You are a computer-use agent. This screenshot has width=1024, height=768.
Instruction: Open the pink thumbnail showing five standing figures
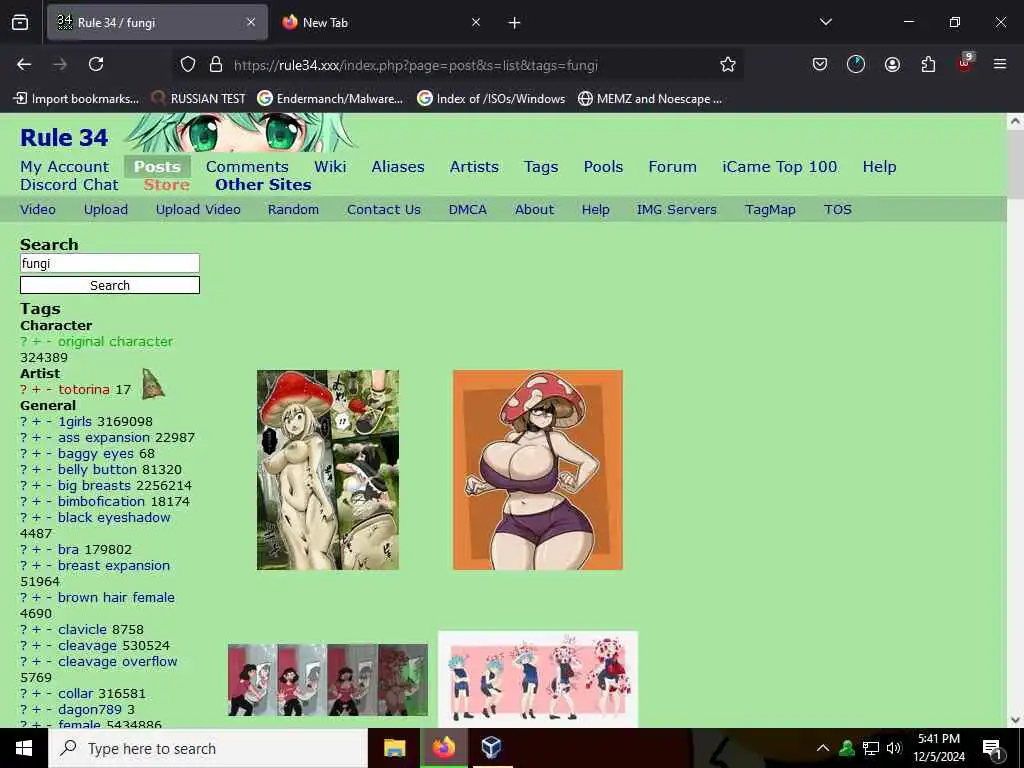(538, 679)
